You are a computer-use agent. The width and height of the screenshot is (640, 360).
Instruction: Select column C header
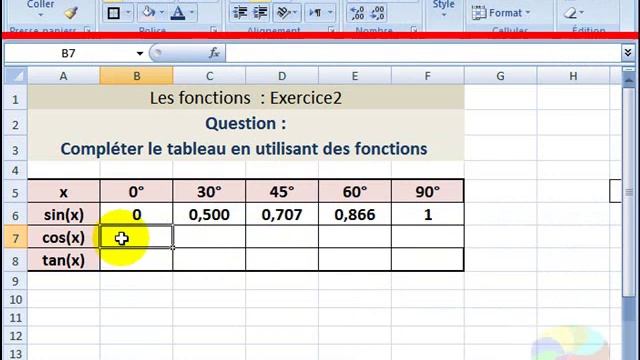tap(209, 76)
